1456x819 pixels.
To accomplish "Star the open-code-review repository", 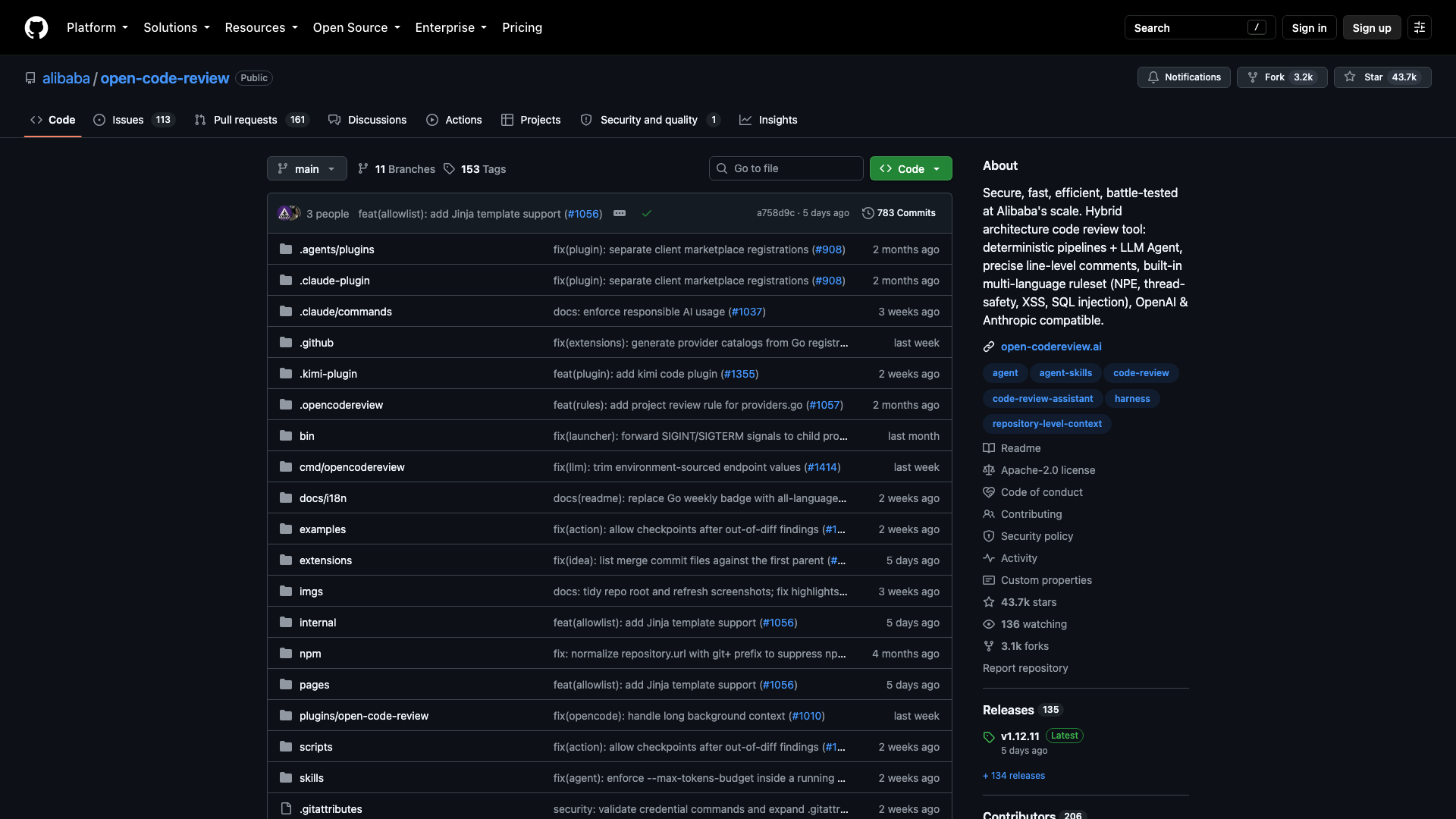I will (x=1382, y=77).
